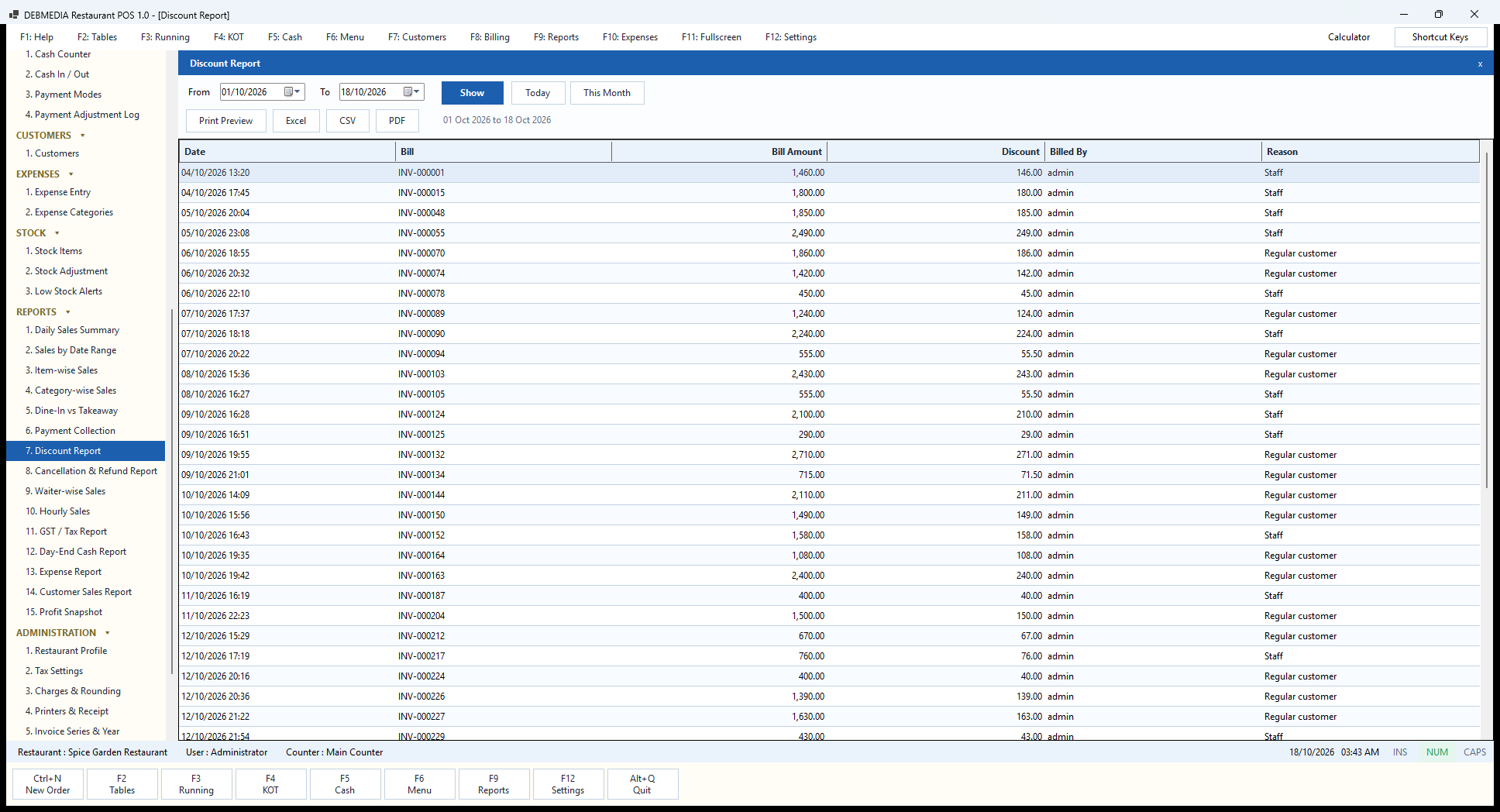The height and width of the screenshot is (812, 1500).
Task: Click the Show button
Action: pos(472,93)
